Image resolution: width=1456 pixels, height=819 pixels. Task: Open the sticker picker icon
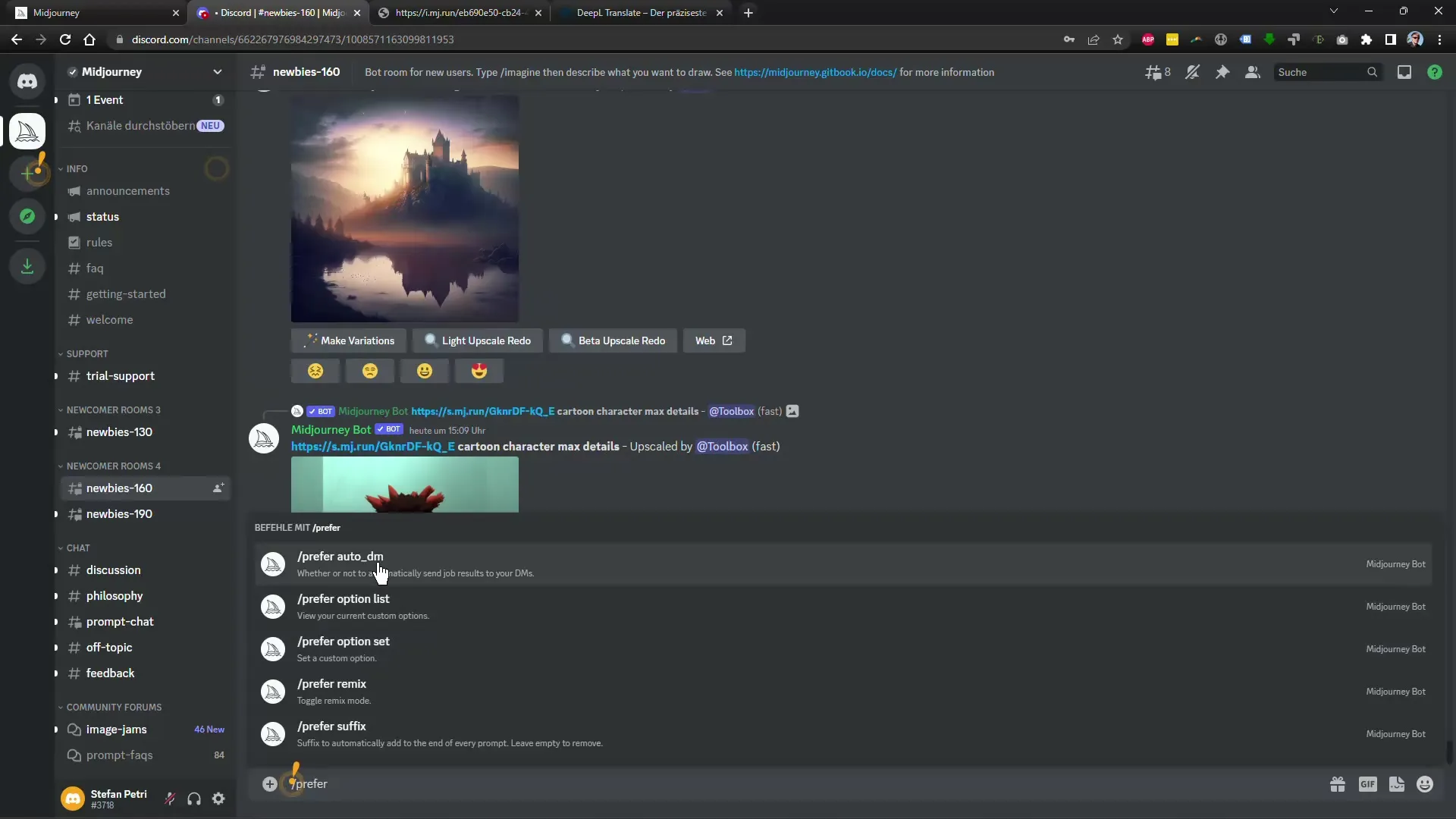[x=1397, y=784]
